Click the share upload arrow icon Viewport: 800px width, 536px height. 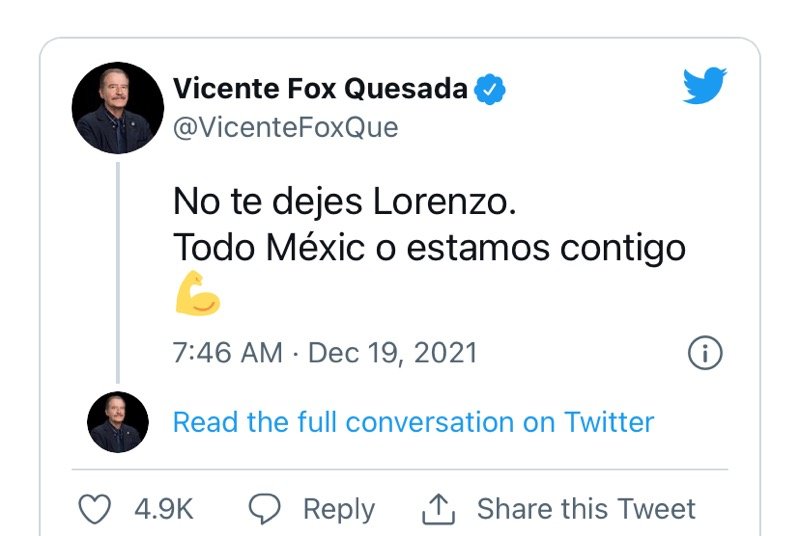[438, 509]
